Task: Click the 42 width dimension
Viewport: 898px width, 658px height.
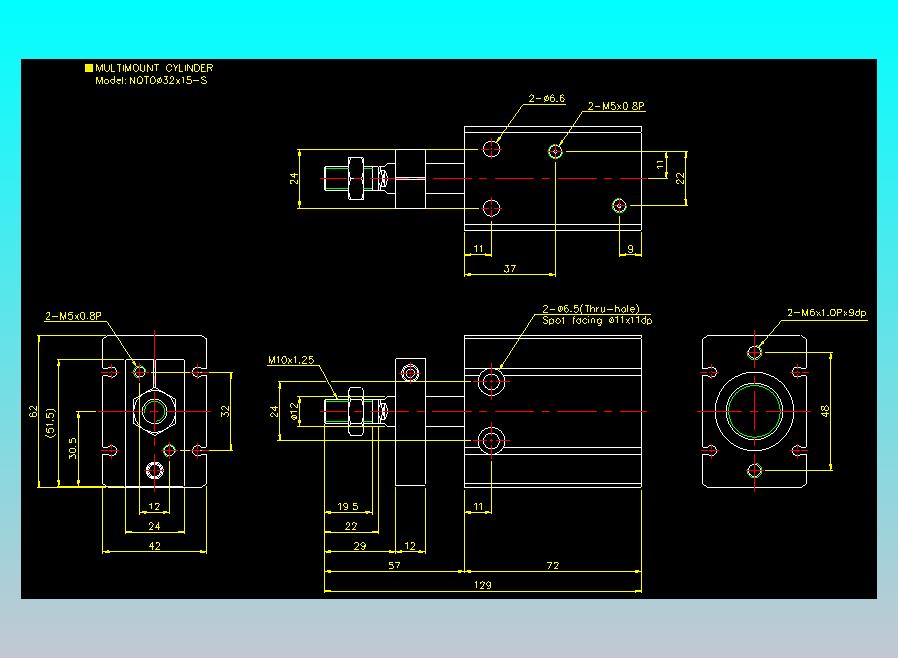Action: 155,546
